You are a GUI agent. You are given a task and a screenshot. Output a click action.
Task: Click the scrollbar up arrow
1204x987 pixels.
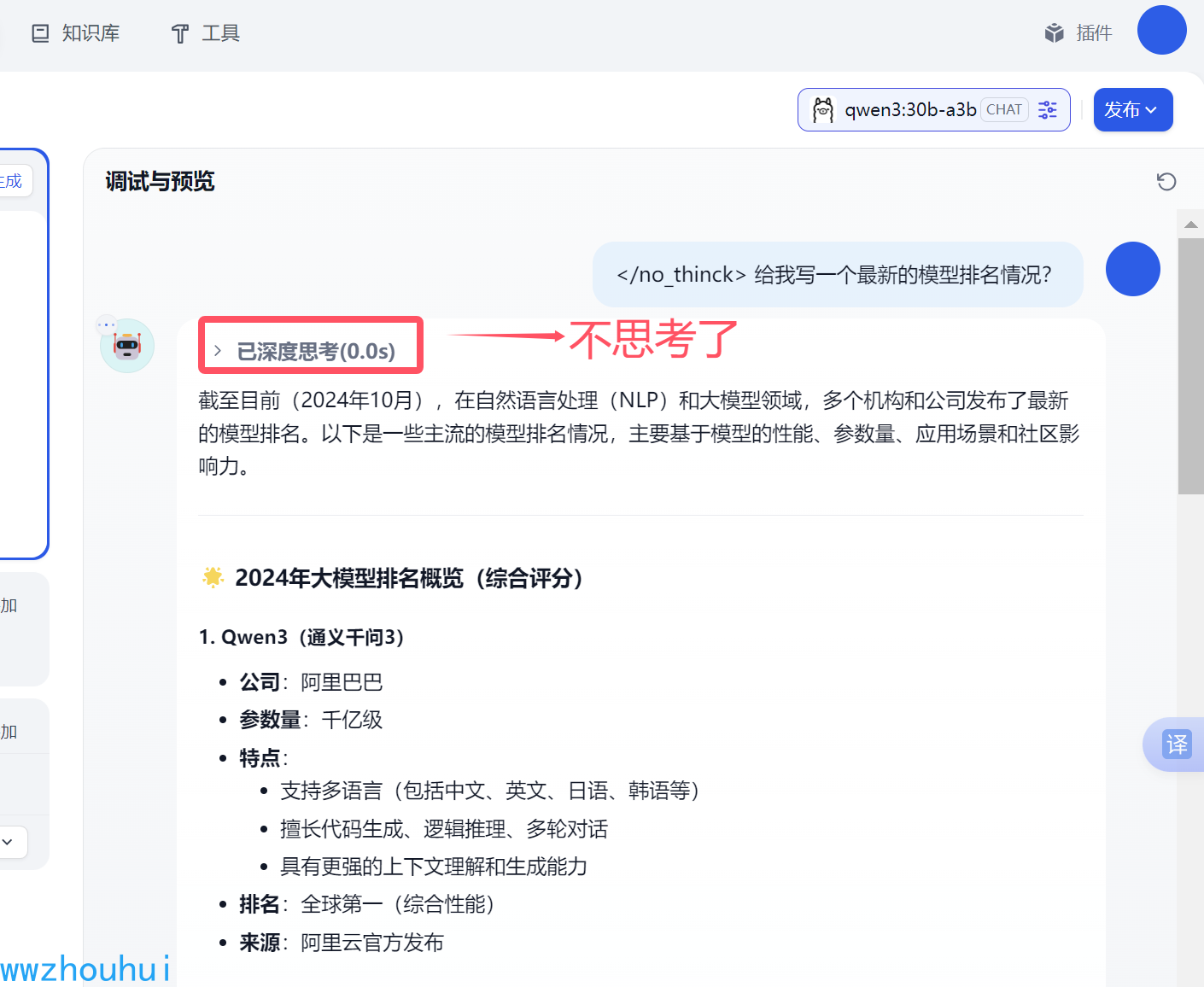coord(1191,225)
